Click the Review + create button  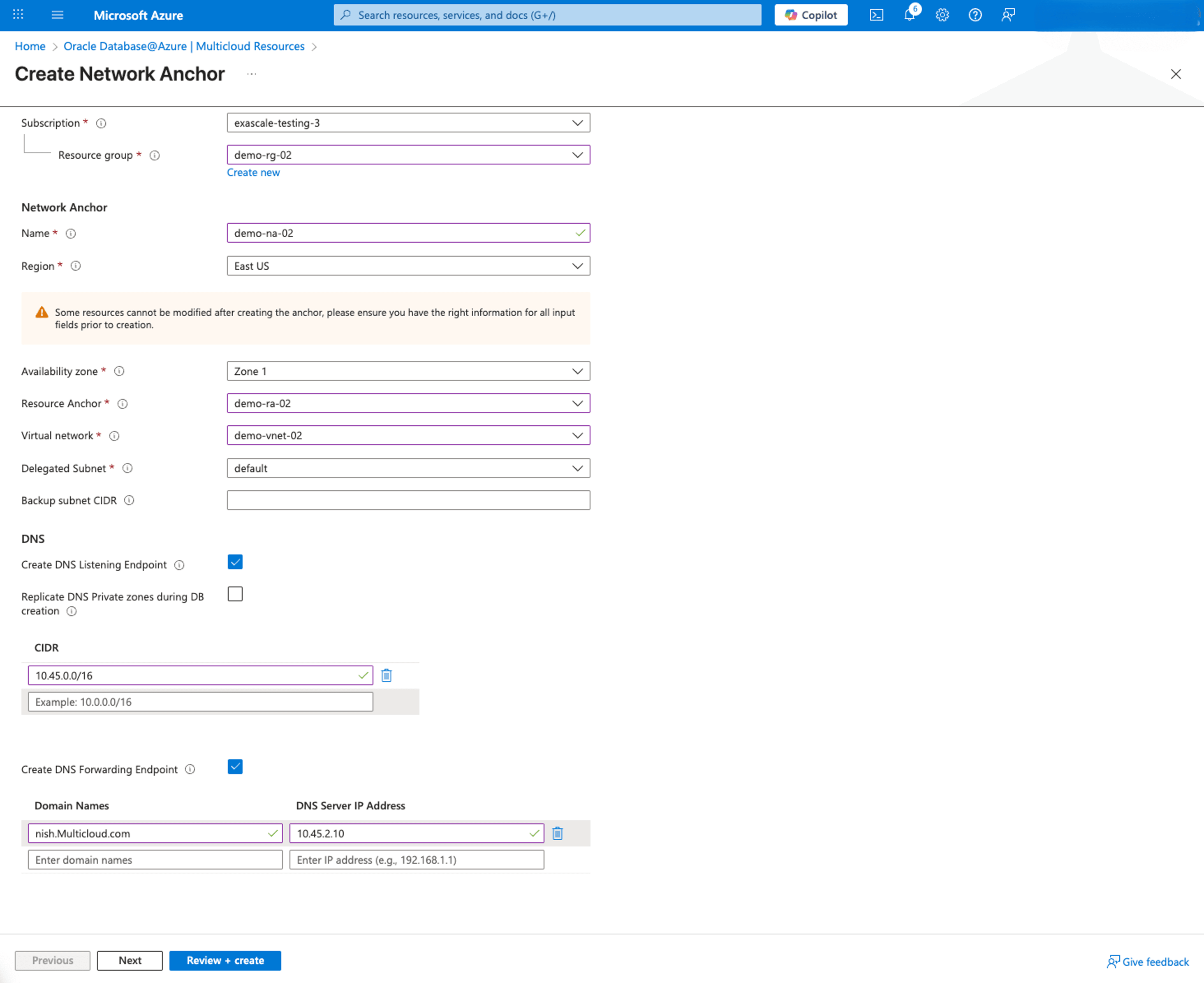click(x=225, y=960)
